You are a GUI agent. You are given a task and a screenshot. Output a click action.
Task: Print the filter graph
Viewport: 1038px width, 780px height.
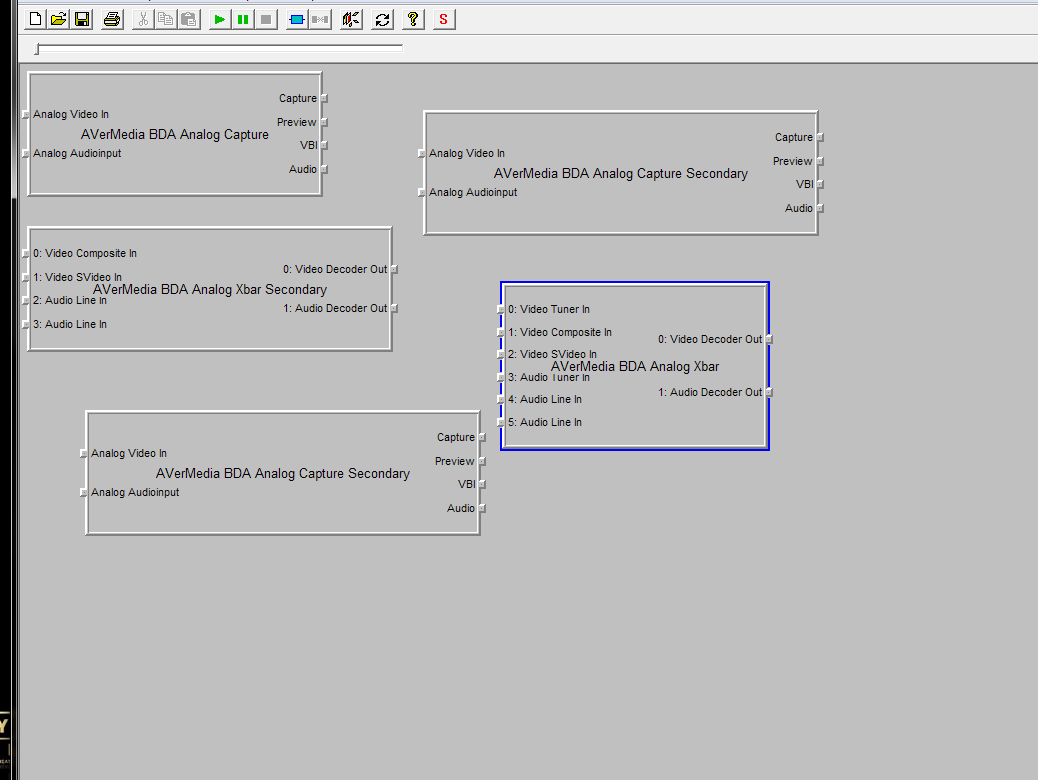coord(112,19)
